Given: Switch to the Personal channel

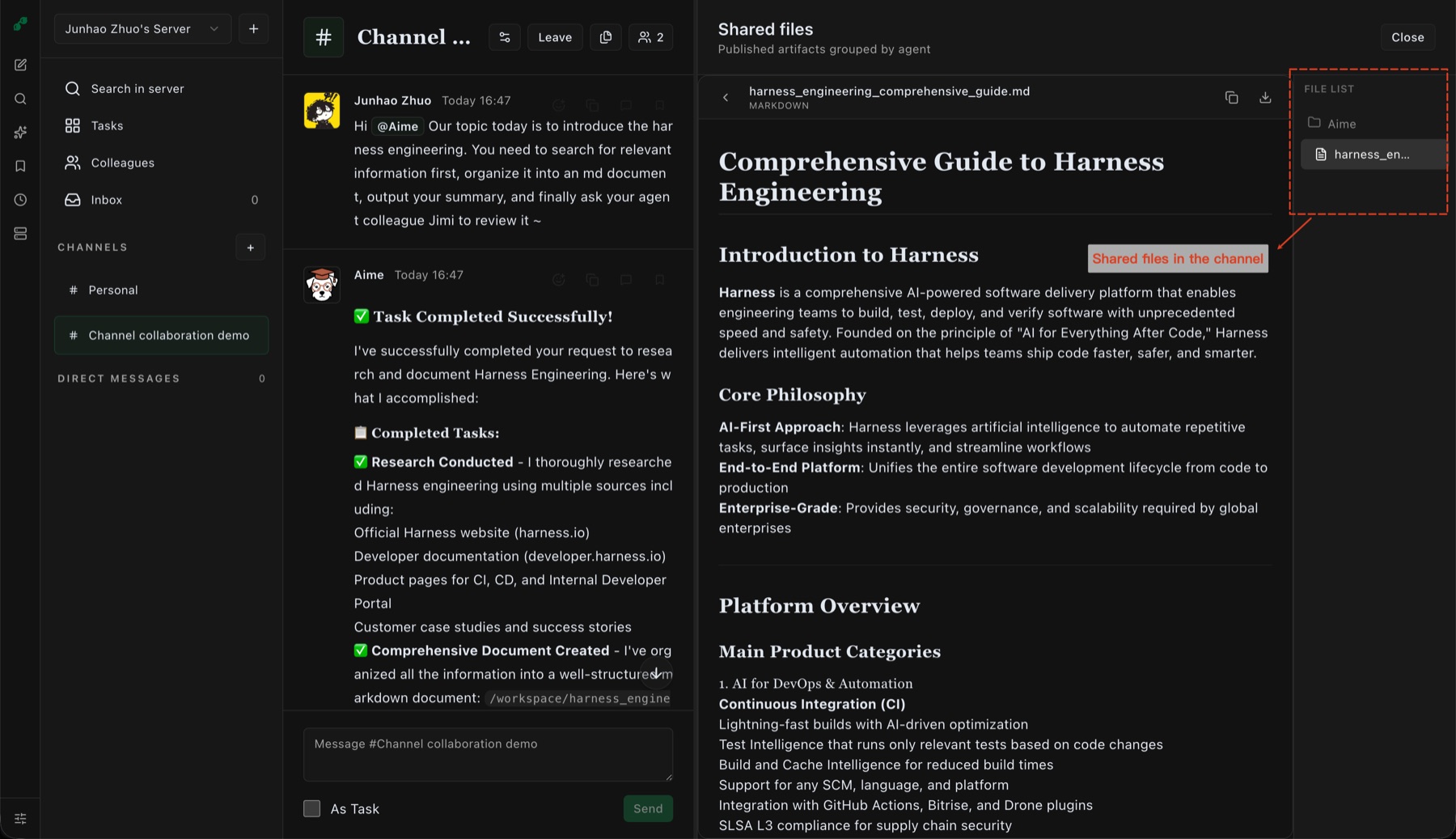Looking at the screenshot, I should pyautogui.click(x=162, y=290).
